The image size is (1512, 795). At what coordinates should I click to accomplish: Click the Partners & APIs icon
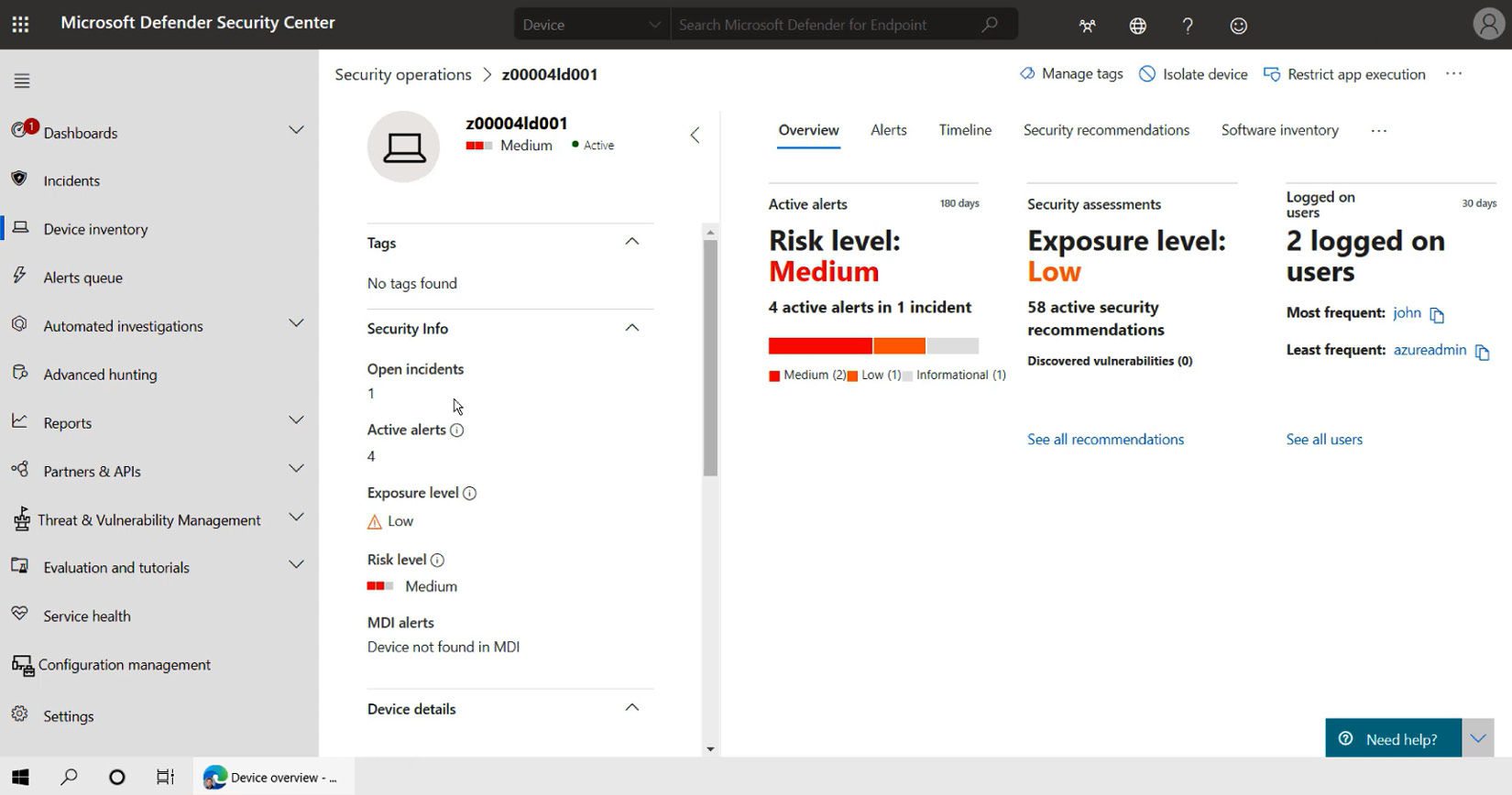coord(19,469)
